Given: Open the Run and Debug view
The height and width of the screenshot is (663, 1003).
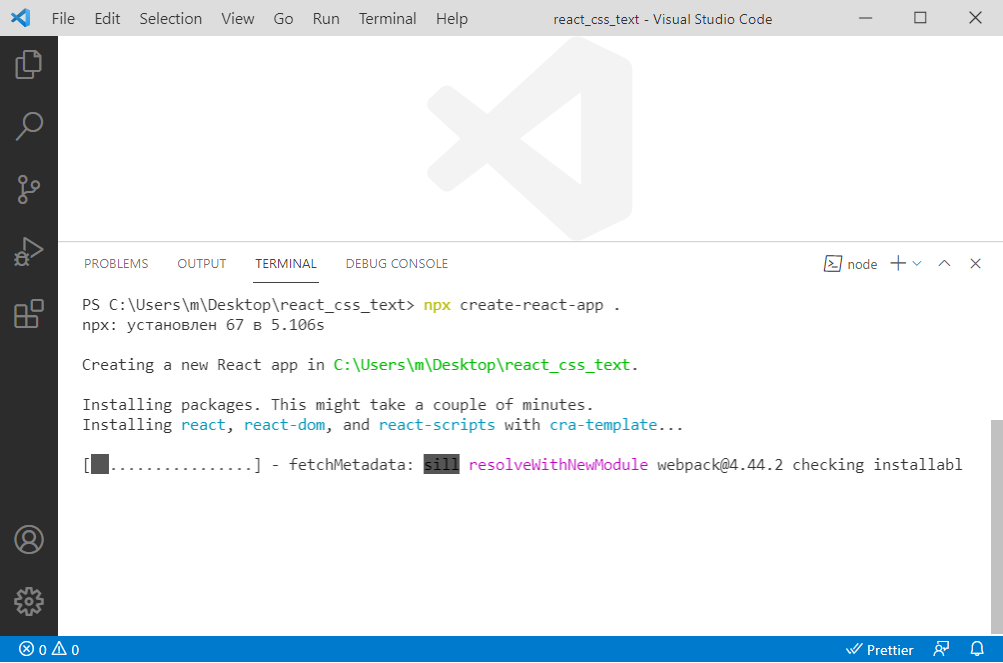Looking at the screenshot, I should (x=29, y=251).
